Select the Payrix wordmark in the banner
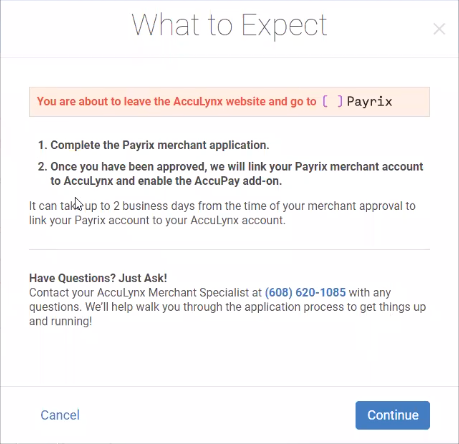Image resolution: width=459 pixels, height=444 pixels. point(369,101)
